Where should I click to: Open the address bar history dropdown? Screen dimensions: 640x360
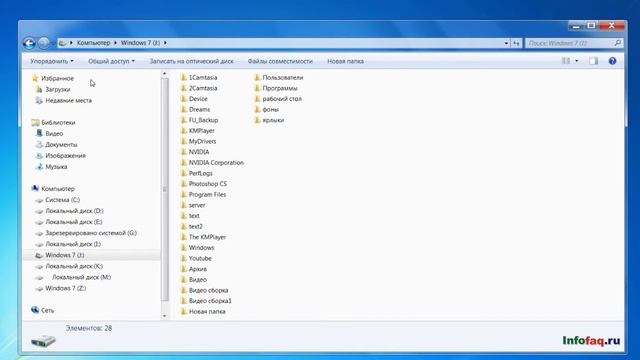506,43
